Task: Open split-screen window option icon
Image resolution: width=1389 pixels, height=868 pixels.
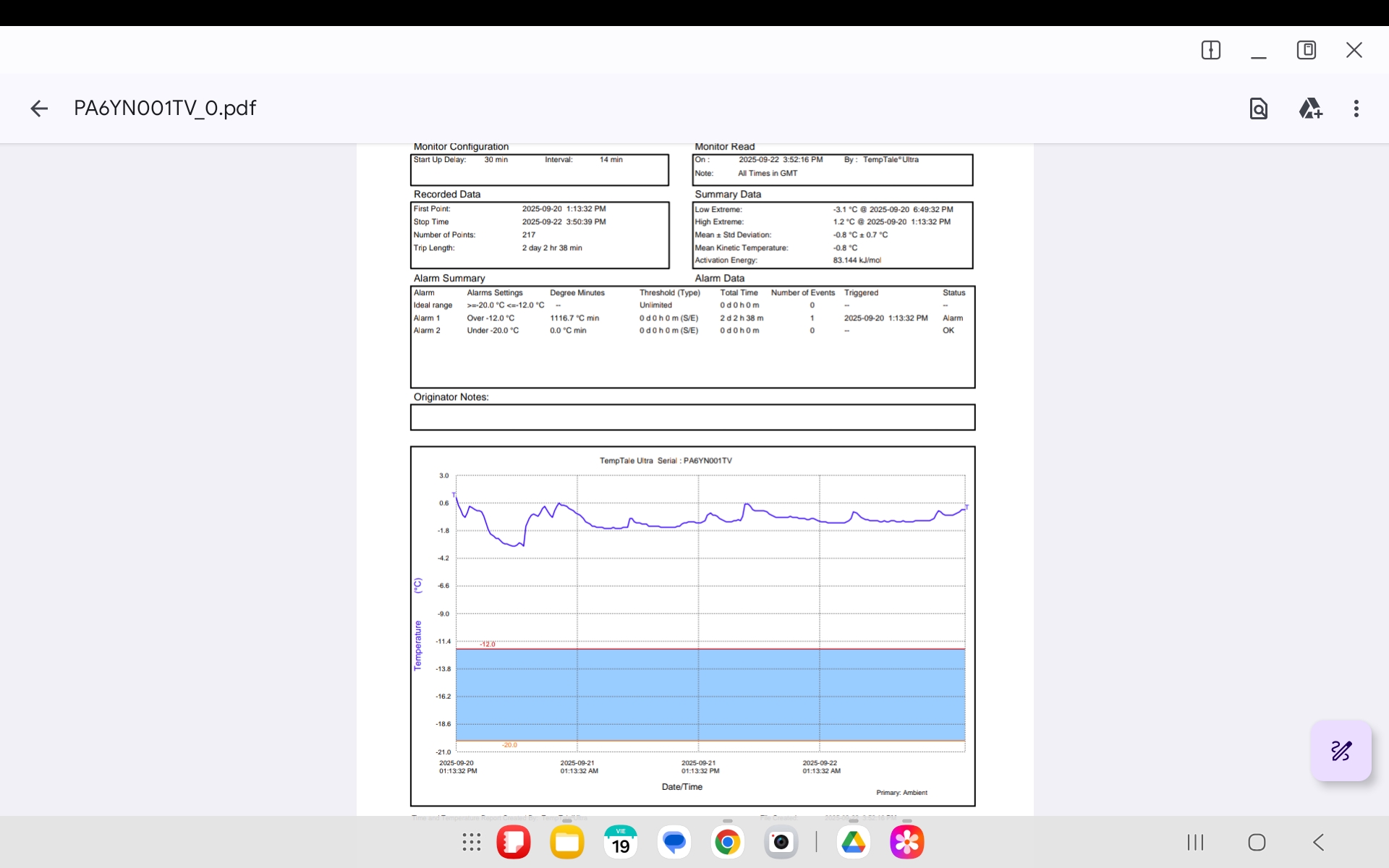Action: point(1210,50)
